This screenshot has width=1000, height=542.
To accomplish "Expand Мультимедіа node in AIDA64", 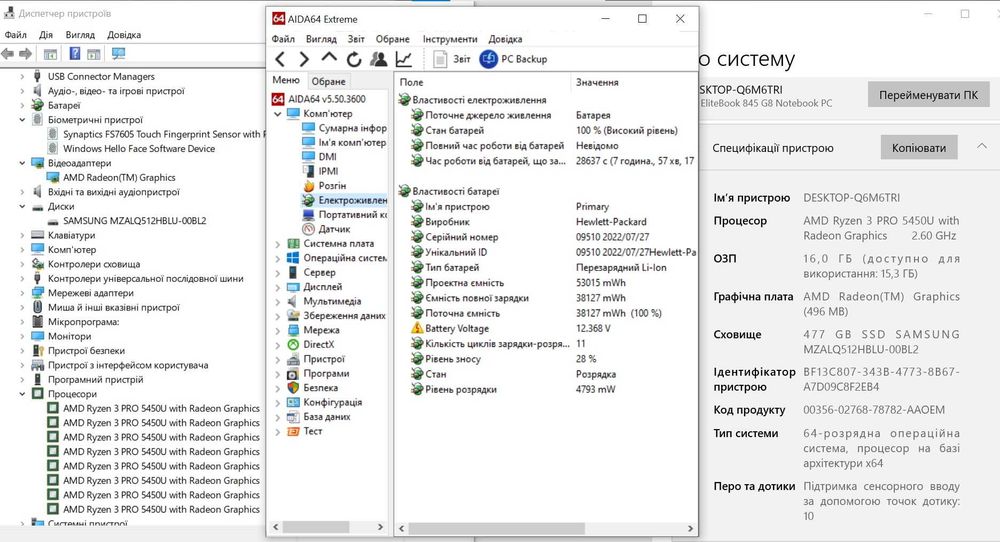I will pos(277,302).
